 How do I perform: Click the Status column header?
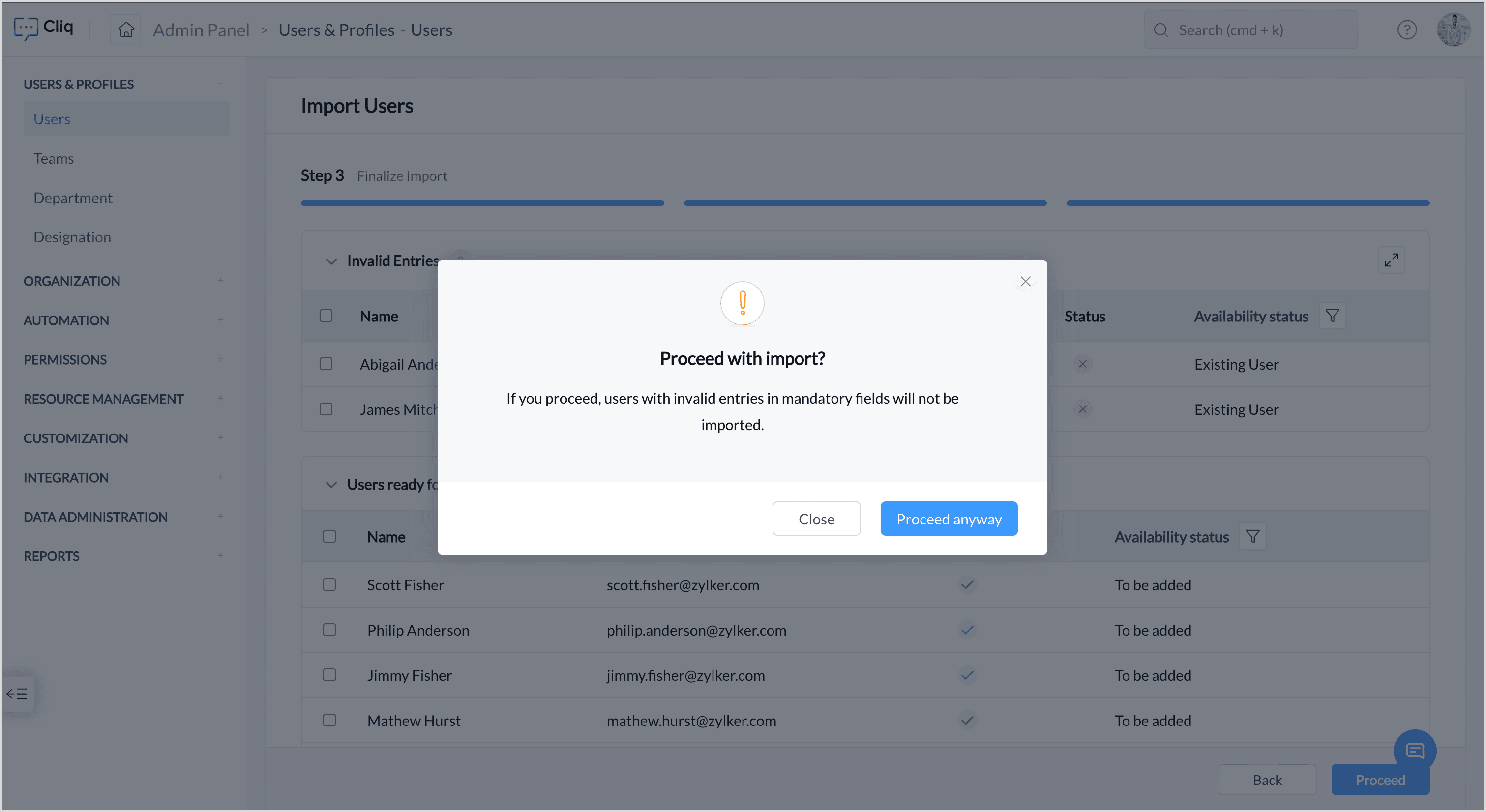[x=1084, y=316]
